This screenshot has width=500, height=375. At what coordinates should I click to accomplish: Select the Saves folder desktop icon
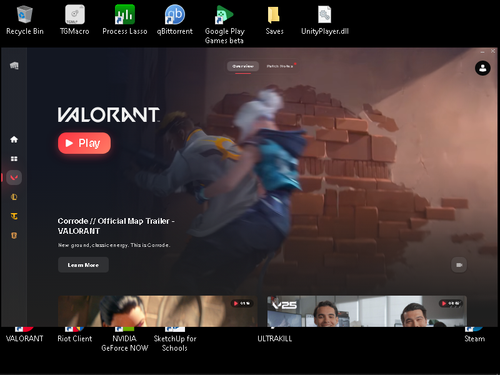(274, 20)
